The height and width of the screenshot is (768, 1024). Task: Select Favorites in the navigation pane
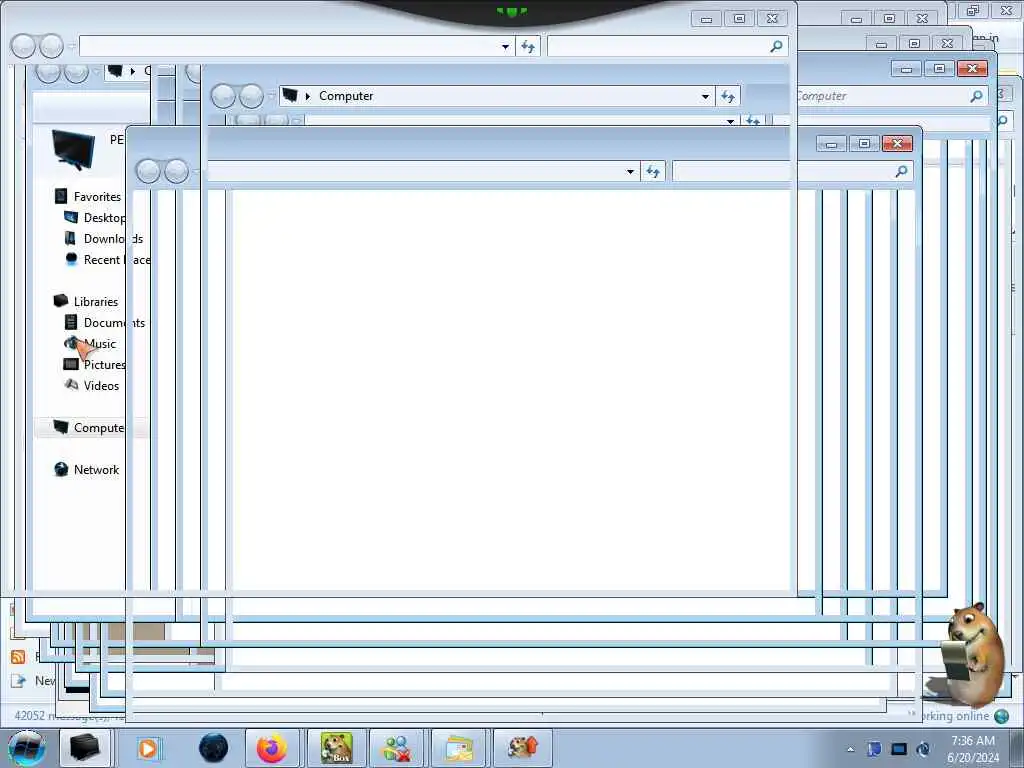88,197
